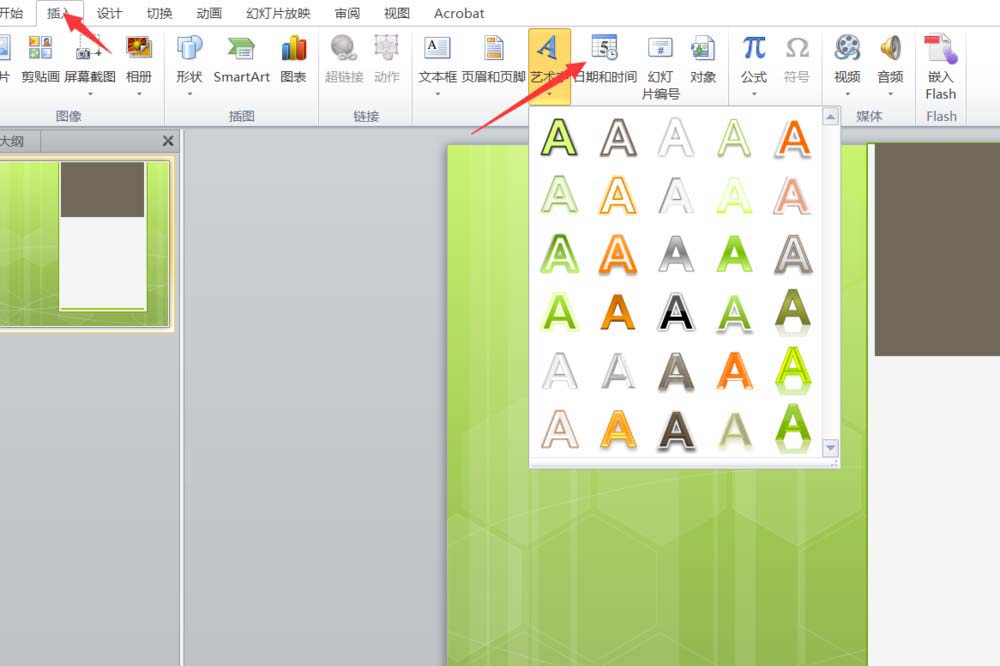Choose first-row white outlined WordArt style
The height and width of the screenshot is (666, 1000).
676,137
